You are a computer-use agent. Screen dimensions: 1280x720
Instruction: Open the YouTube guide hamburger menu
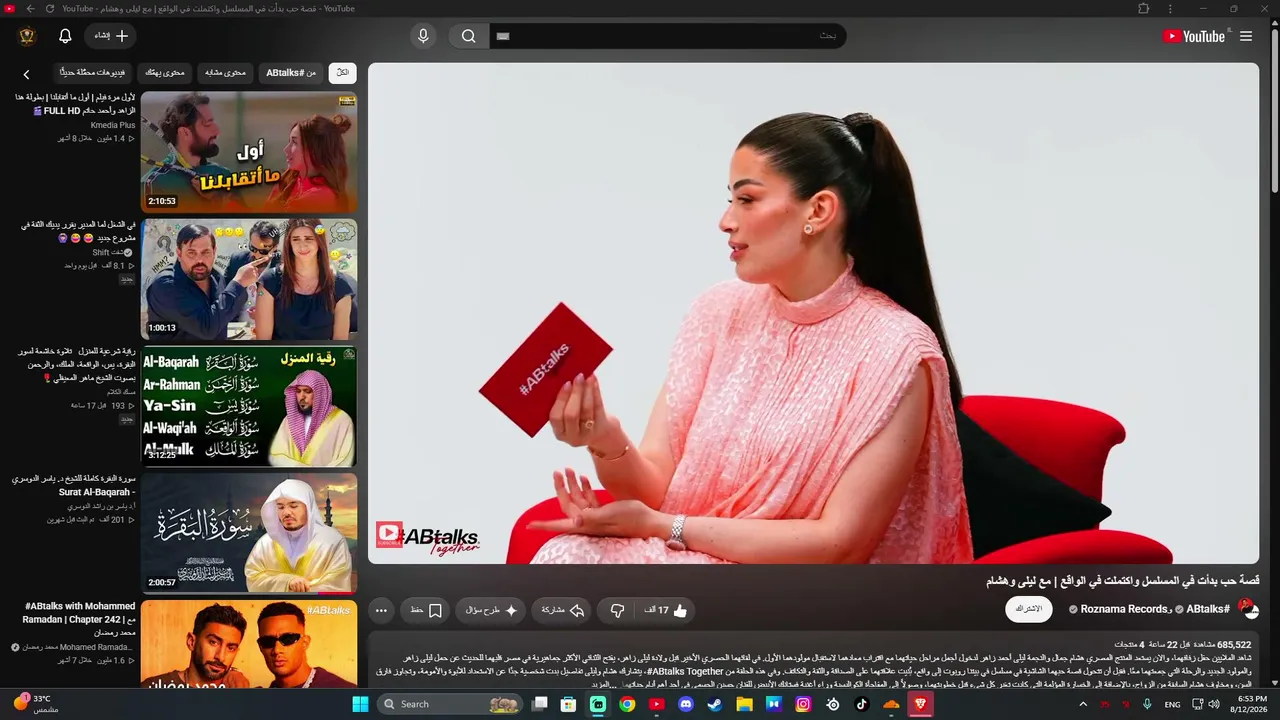(1246, 36)
